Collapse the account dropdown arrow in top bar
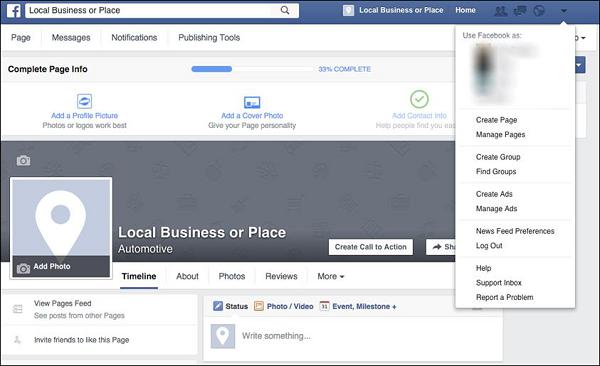The height and width of the screenshot is (366, 600). [x=563, y=11]
